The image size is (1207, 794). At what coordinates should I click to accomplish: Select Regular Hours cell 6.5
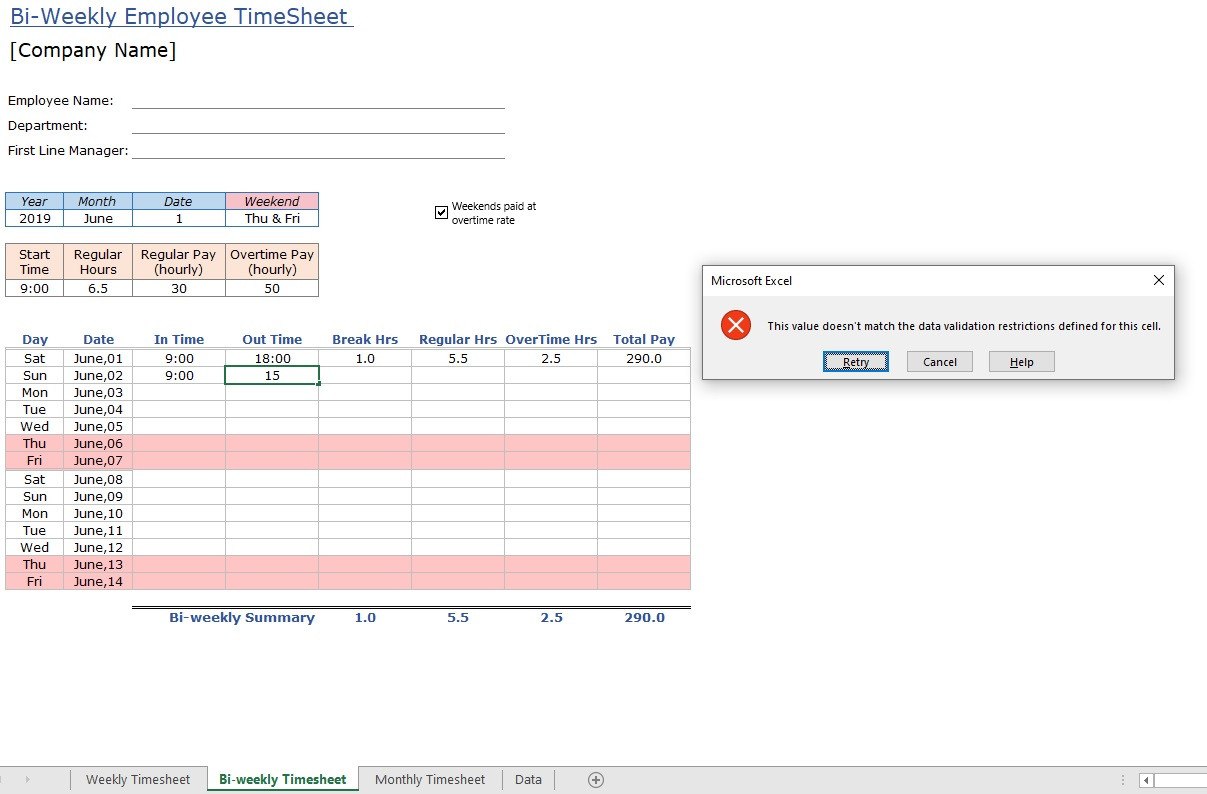pyautogui.click(x=98, y=288)
